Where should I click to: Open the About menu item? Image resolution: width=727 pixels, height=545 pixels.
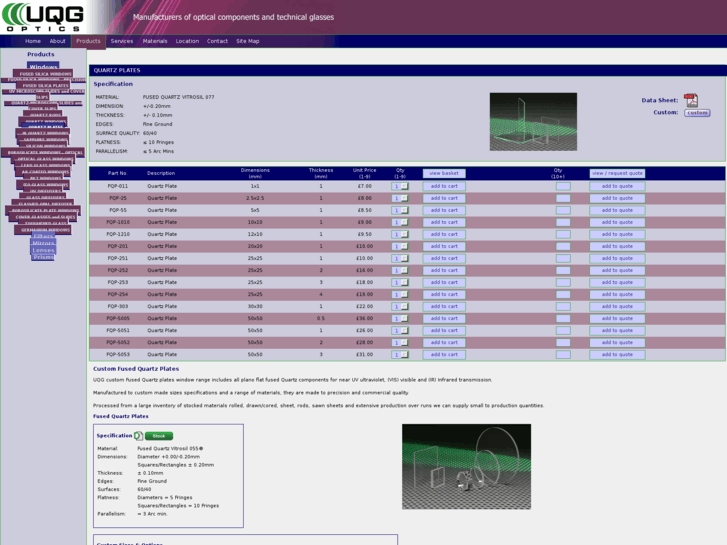coord(57,41)
